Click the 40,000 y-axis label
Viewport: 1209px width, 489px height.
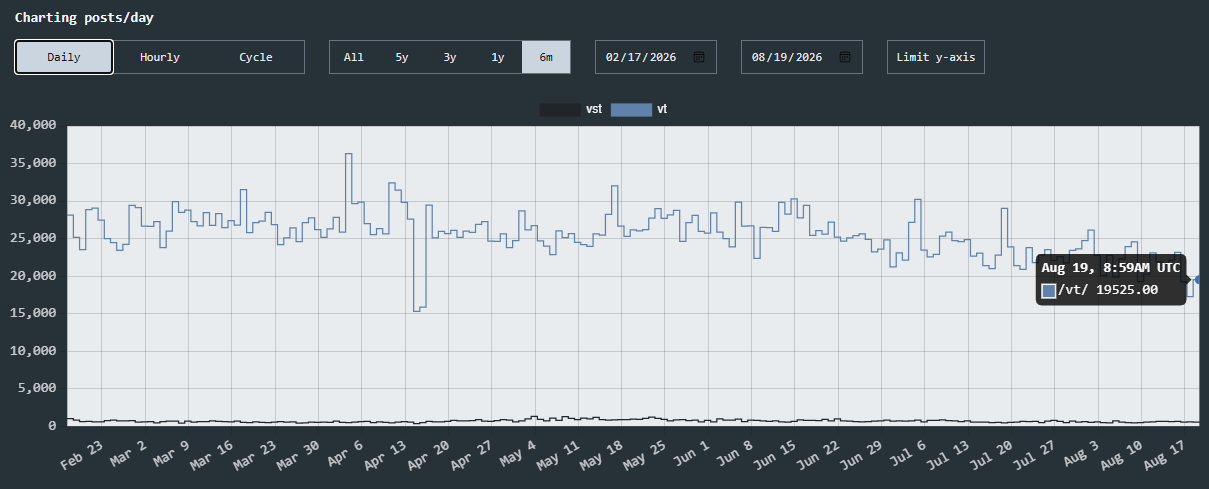tap(32, 125)
